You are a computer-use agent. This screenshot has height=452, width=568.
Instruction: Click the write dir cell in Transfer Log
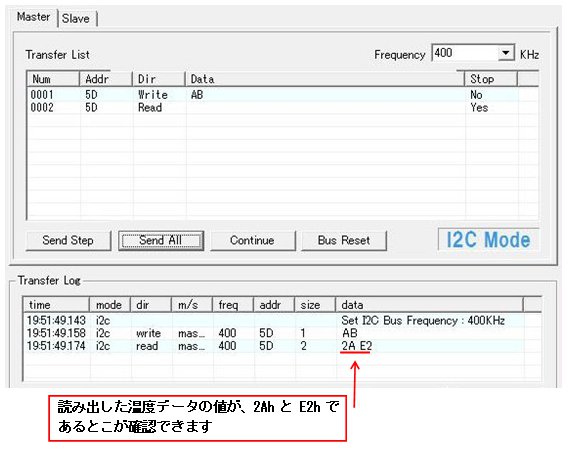click(x=149, y=333)
